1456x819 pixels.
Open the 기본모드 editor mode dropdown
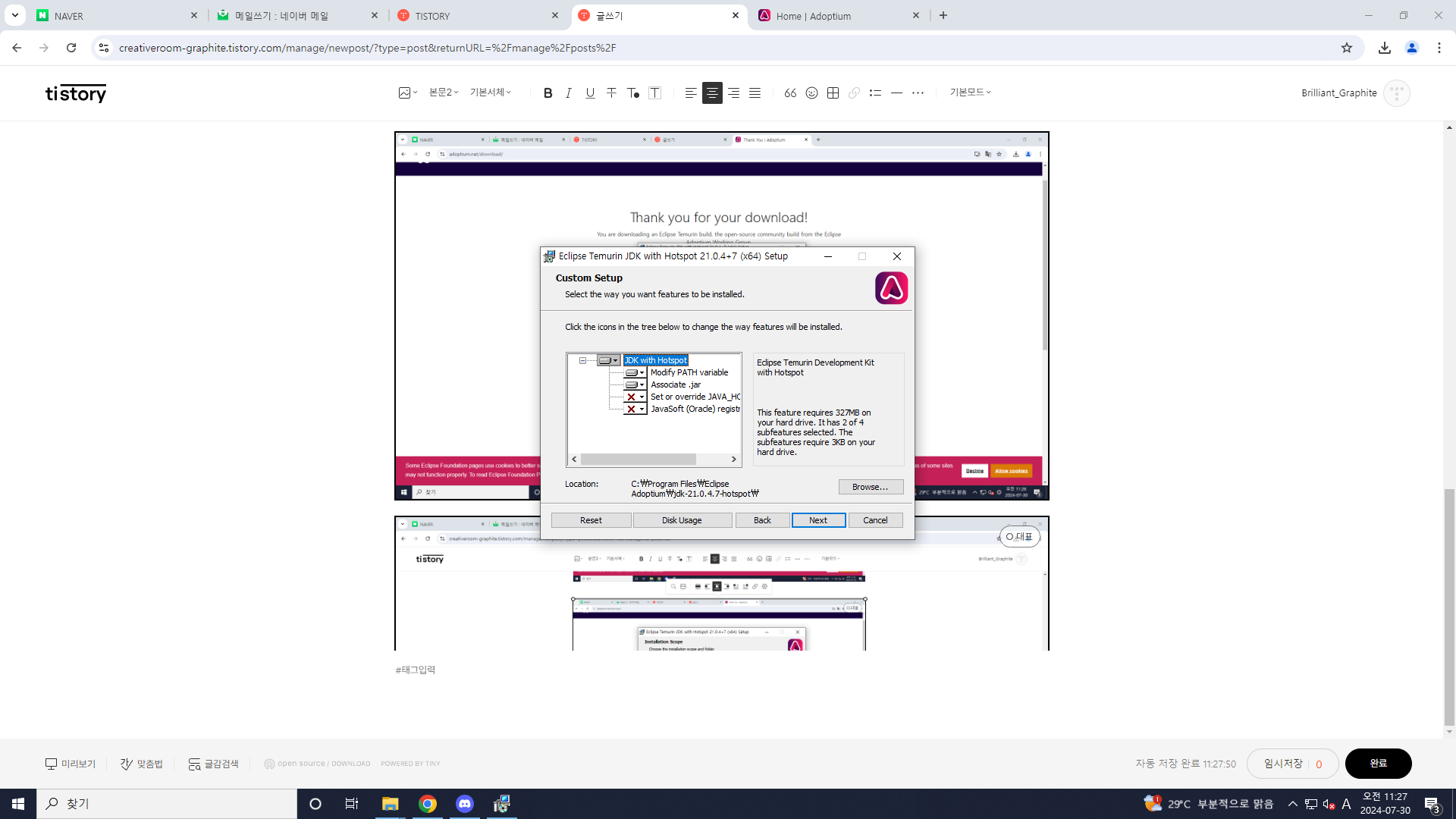click(970, 93)
